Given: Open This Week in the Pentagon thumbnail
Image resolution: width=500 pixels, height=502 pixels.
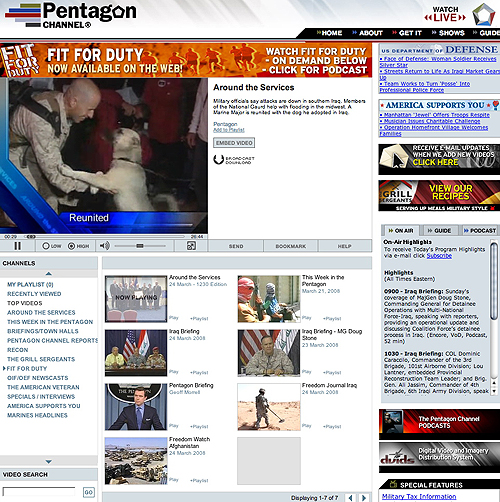Looking at the screenshot, I should (x=269, y=299).
